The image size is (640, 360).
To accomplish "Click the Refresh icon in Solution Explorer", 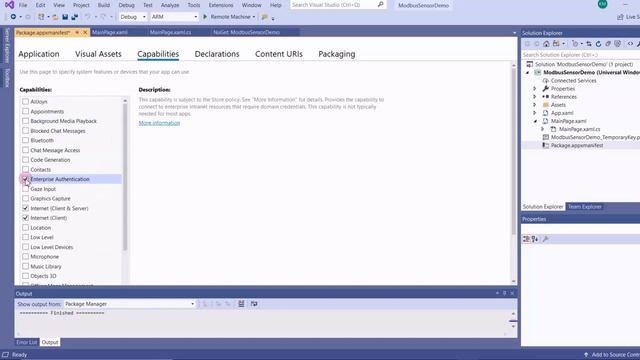I will pyautogui.click(x=598, y=44).
